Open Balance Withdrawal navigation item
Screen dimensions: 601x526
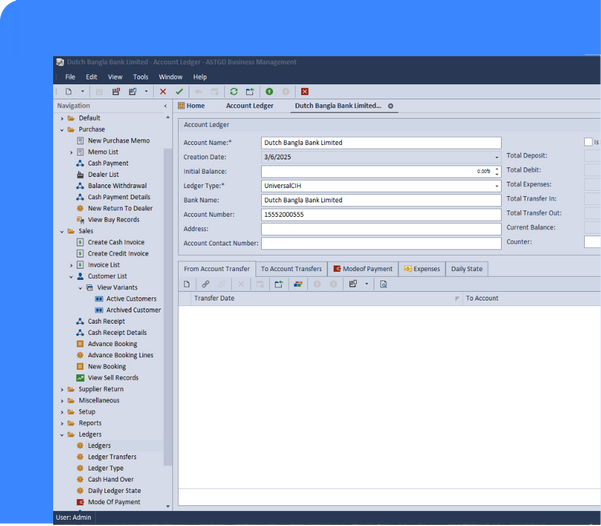click(x=117, y=186)
